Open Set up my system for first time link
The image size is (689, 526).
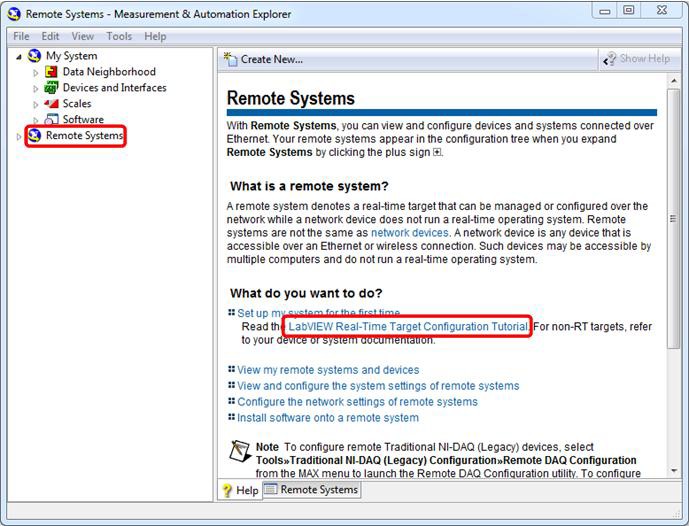pos(319,313)
